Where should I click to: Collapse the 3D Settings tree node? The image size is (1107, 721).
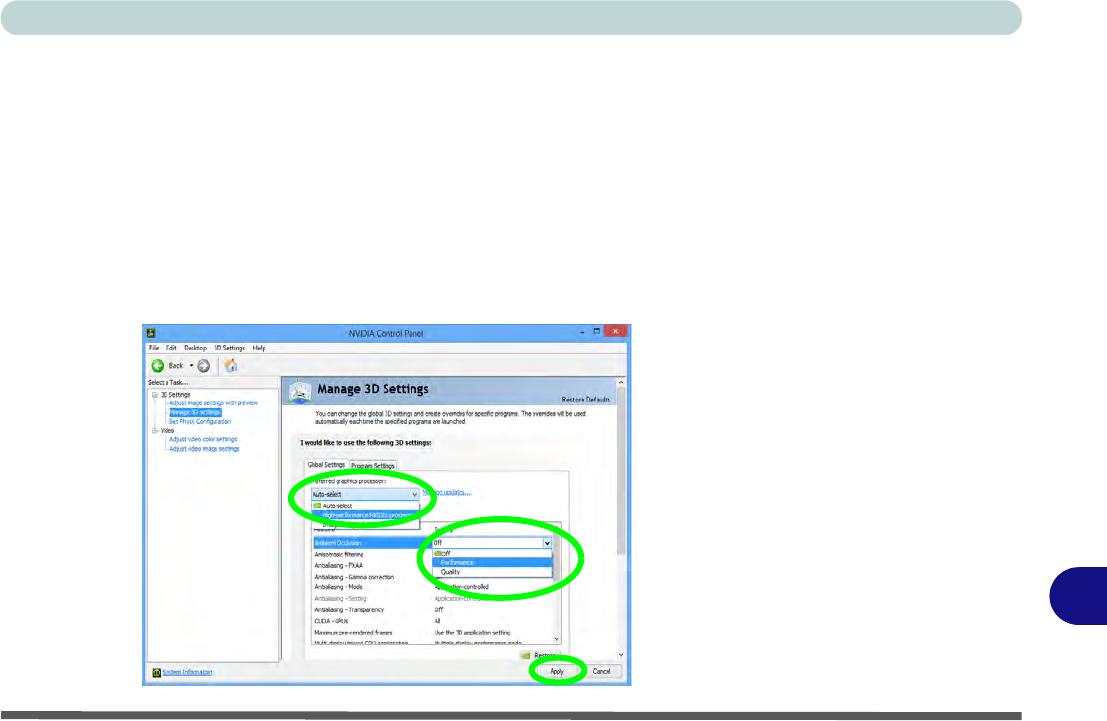click(155, 395)
